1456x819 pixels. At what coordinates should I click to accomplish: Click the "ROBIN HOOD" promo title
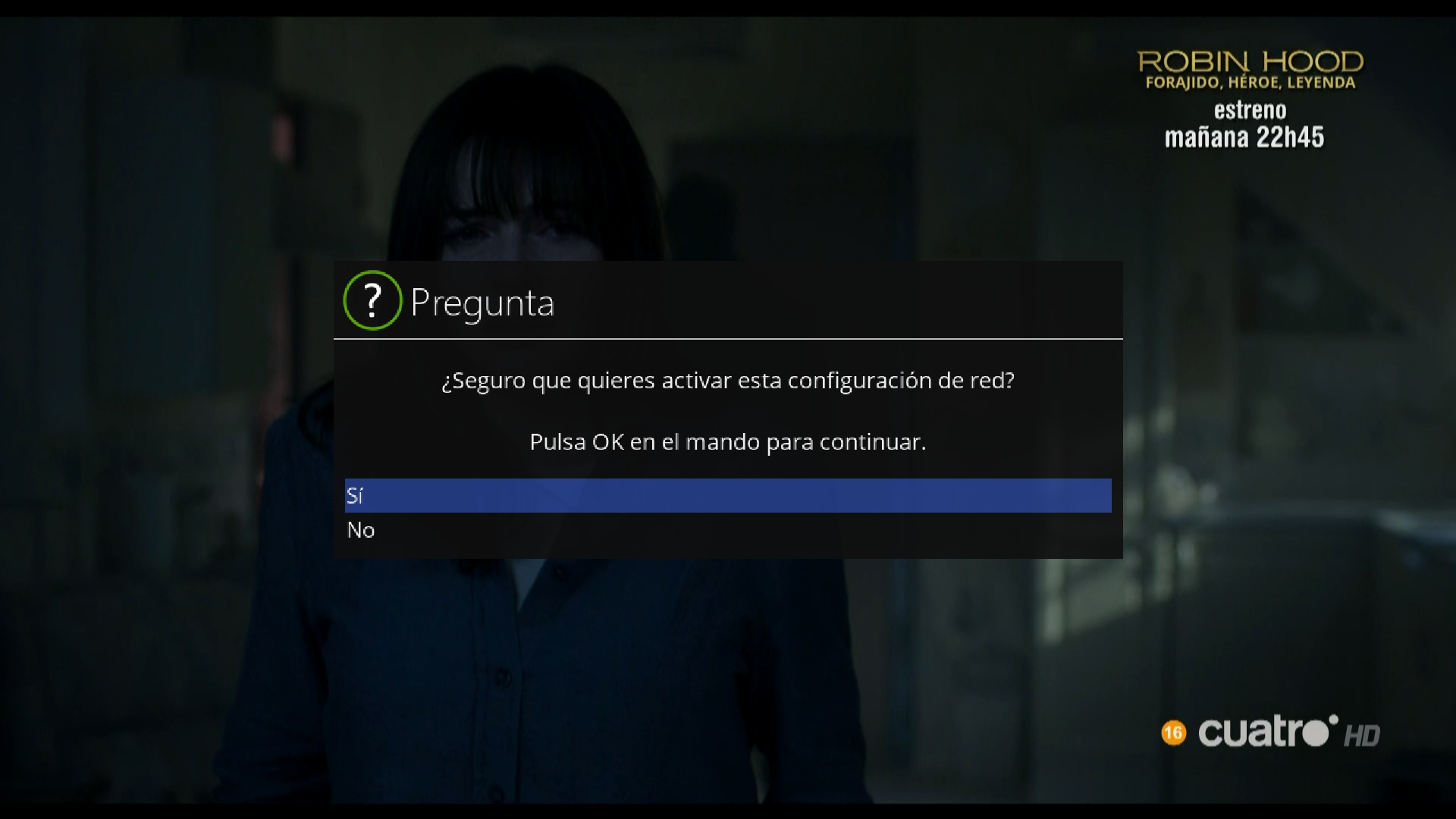pos(1250,61)
